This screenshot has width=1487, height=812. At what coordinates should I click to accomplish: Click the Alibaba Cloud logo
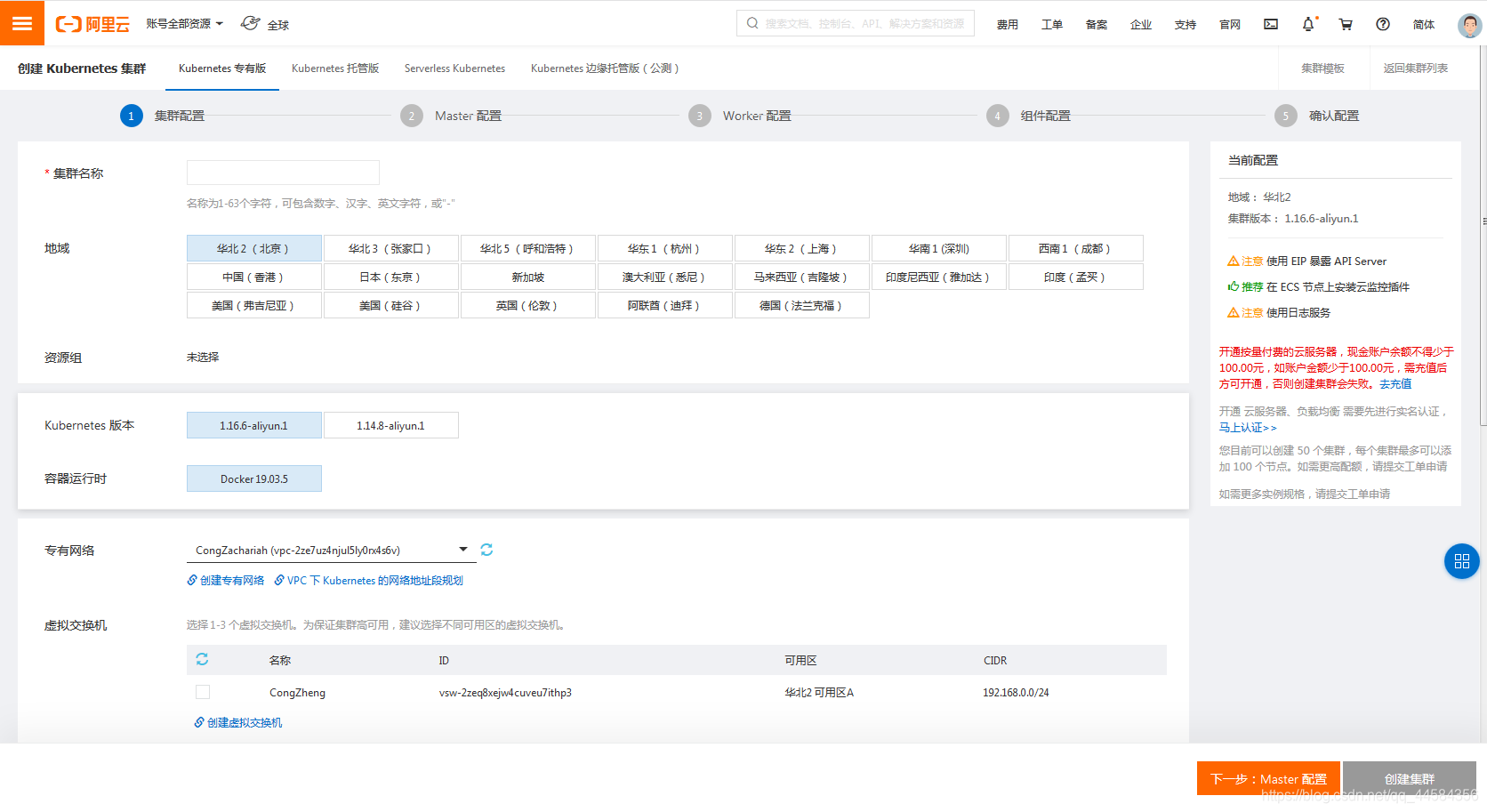point(92,24)
